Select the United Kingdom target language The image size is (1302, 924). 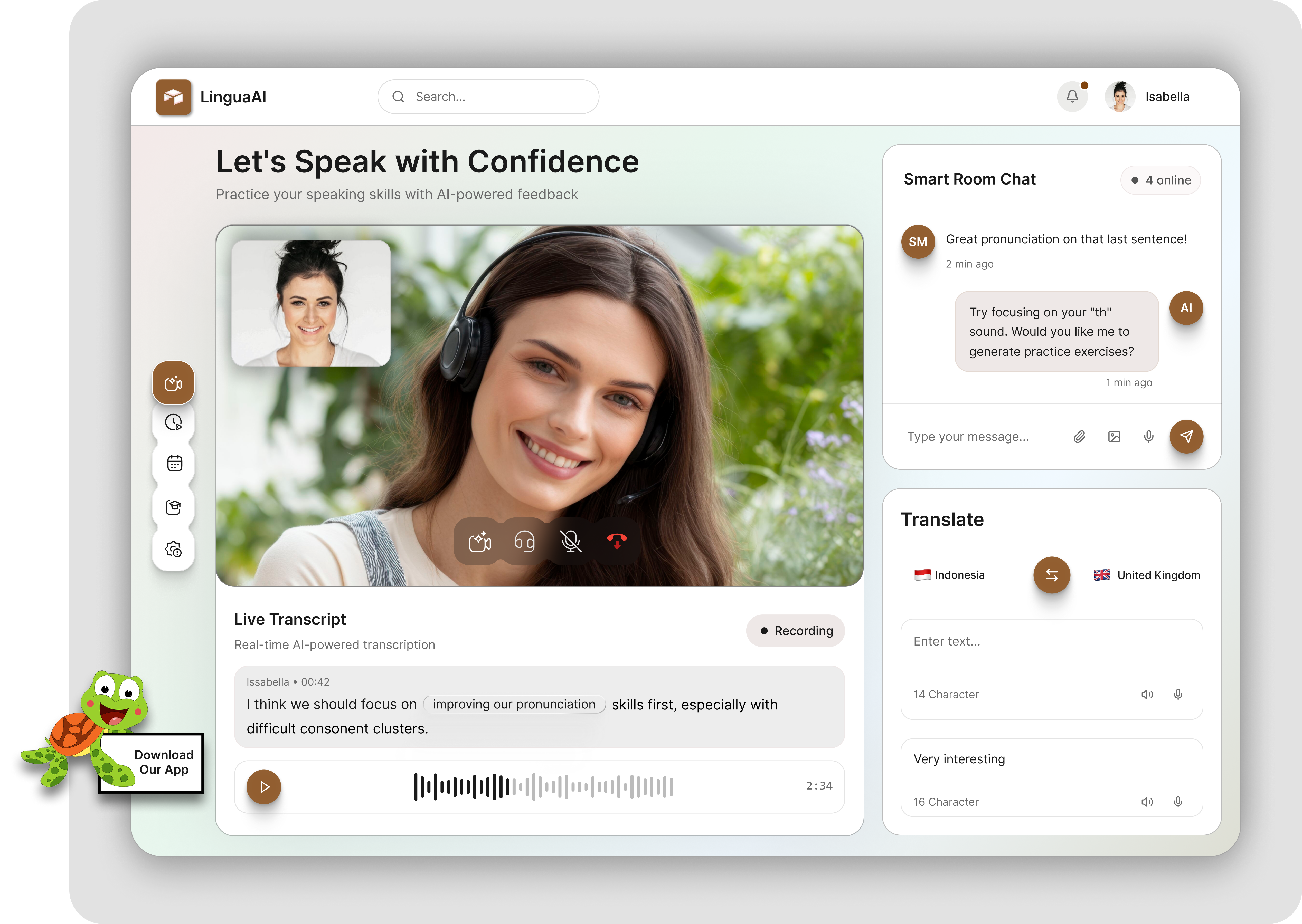click(1147, 575)
